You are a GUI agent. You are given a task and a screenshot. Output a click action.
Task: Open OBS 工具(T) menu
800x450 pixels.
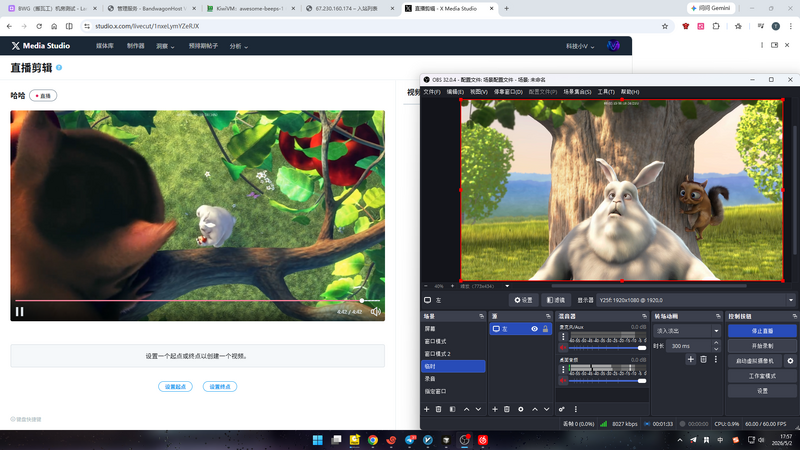606,92
